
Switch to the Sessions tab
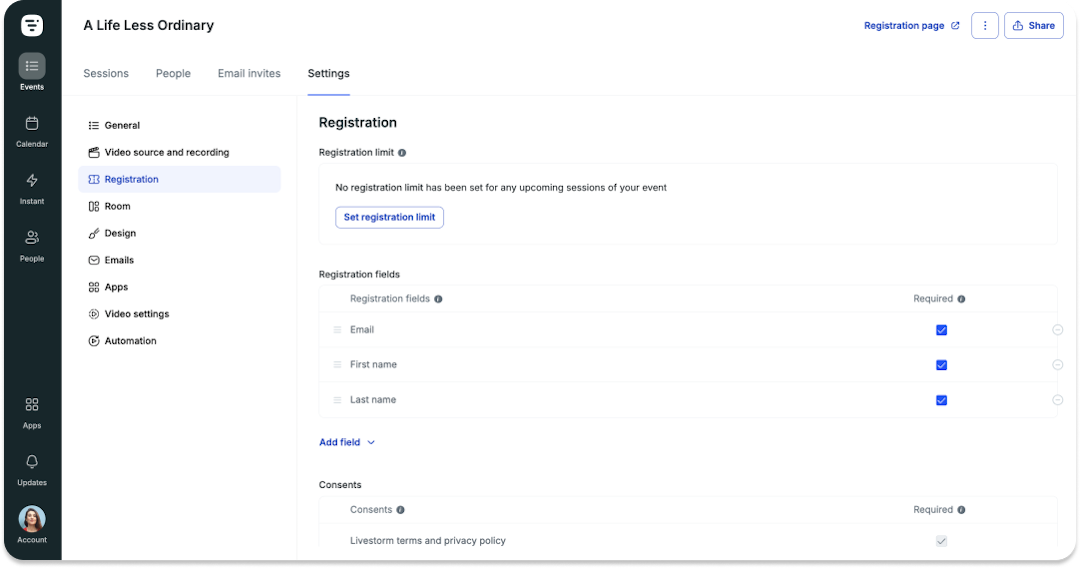[106, 73]
